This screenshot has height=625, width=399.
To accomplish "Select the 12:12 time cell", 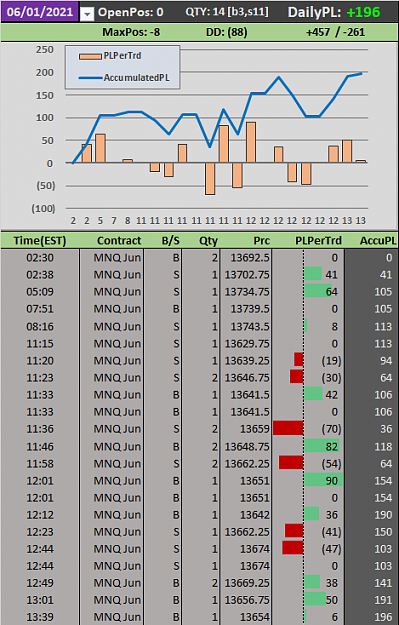I will [x=40, y=515].
